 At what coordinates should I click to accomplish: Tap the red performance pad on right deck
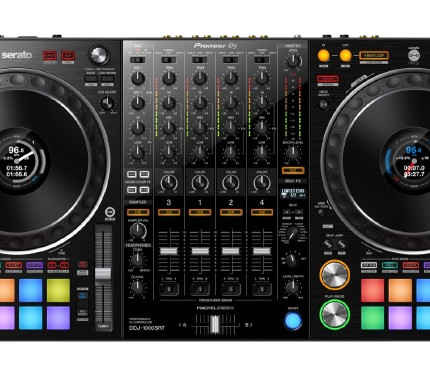[x=372, y=290]
